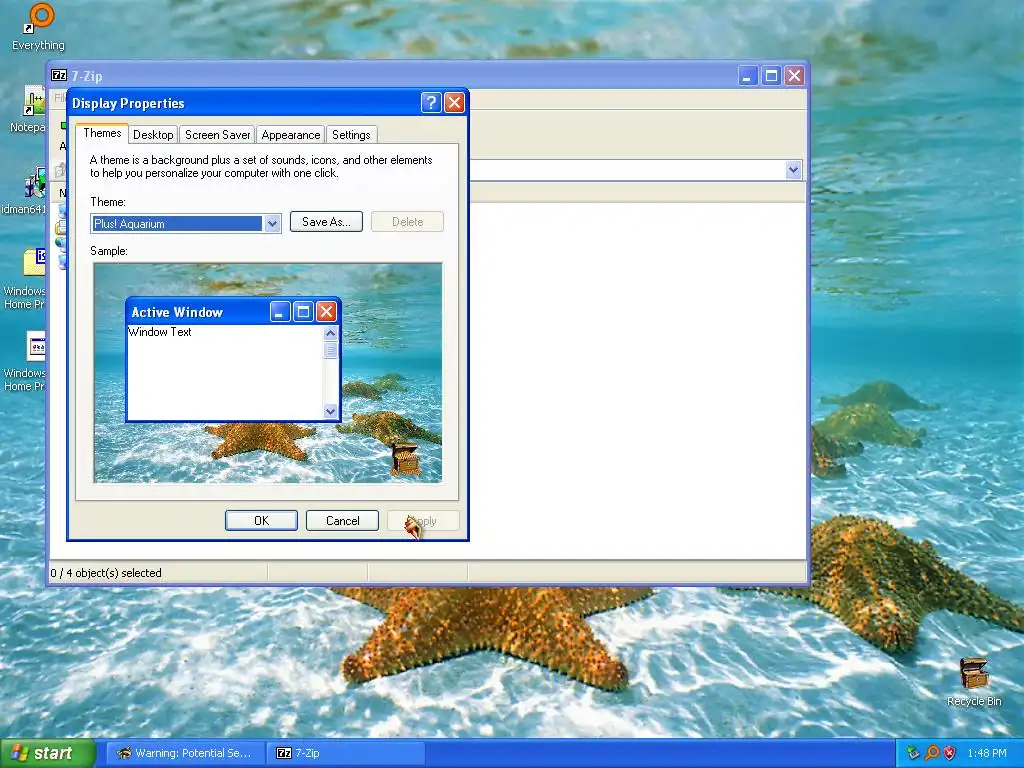Click the Display Properties help question-mark button
The width and height of the screenshot is (1024, 768).
click(431, 103)
